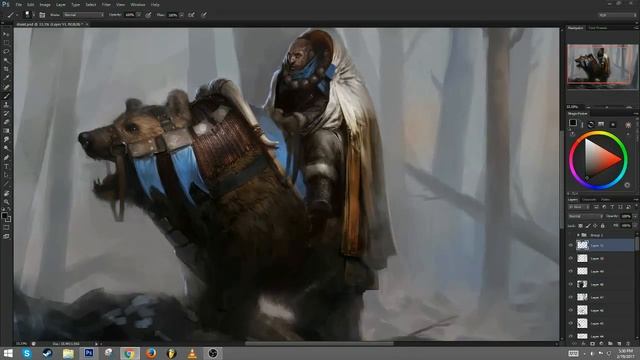Toggle pressure for opacity button

148,15
